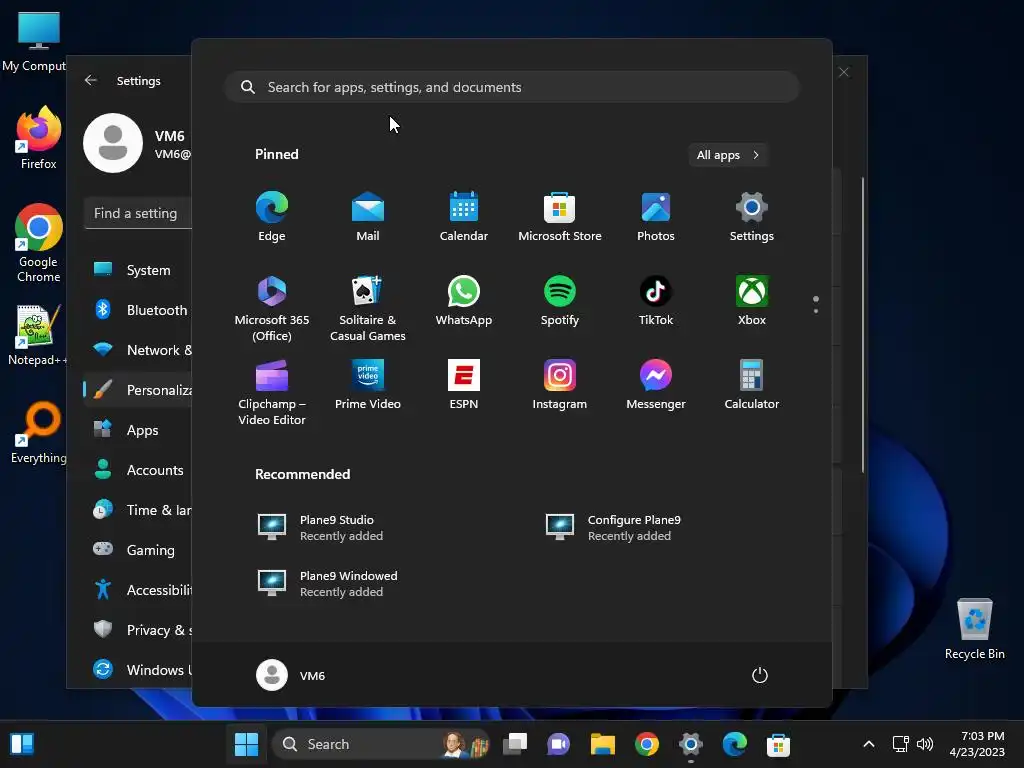
Task: Open Time & language in Settings
Action: coord(137,510)
